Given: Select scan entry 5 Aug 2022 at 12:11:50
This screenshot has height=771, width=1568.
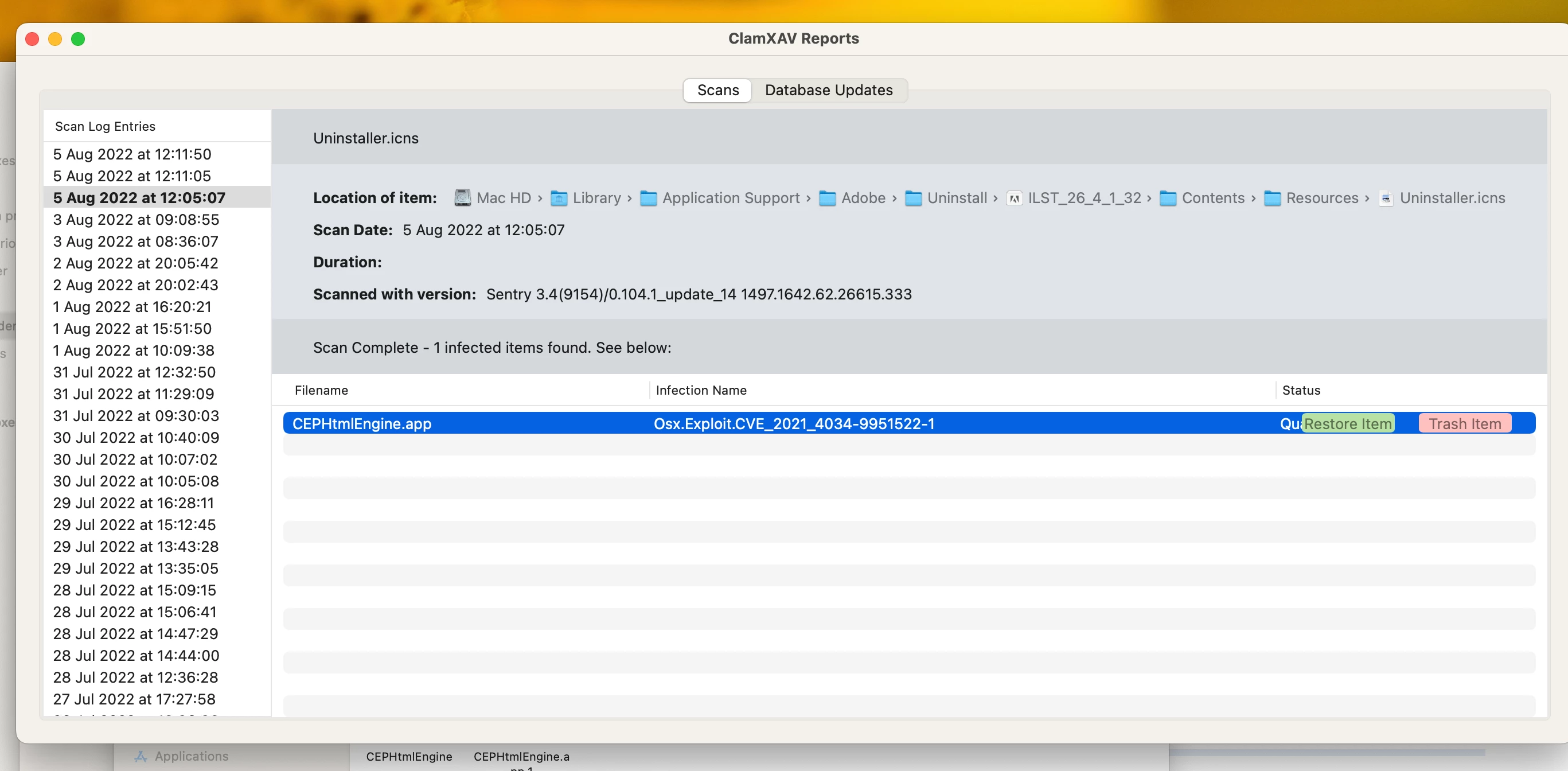Looking at the screenshot, I should tap(132, 154).
